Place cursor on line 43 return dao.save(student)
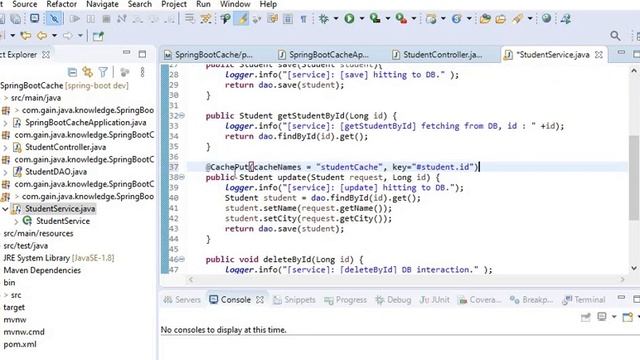The image size is (640, 360). pyautogui.click(x=284, y=229)
